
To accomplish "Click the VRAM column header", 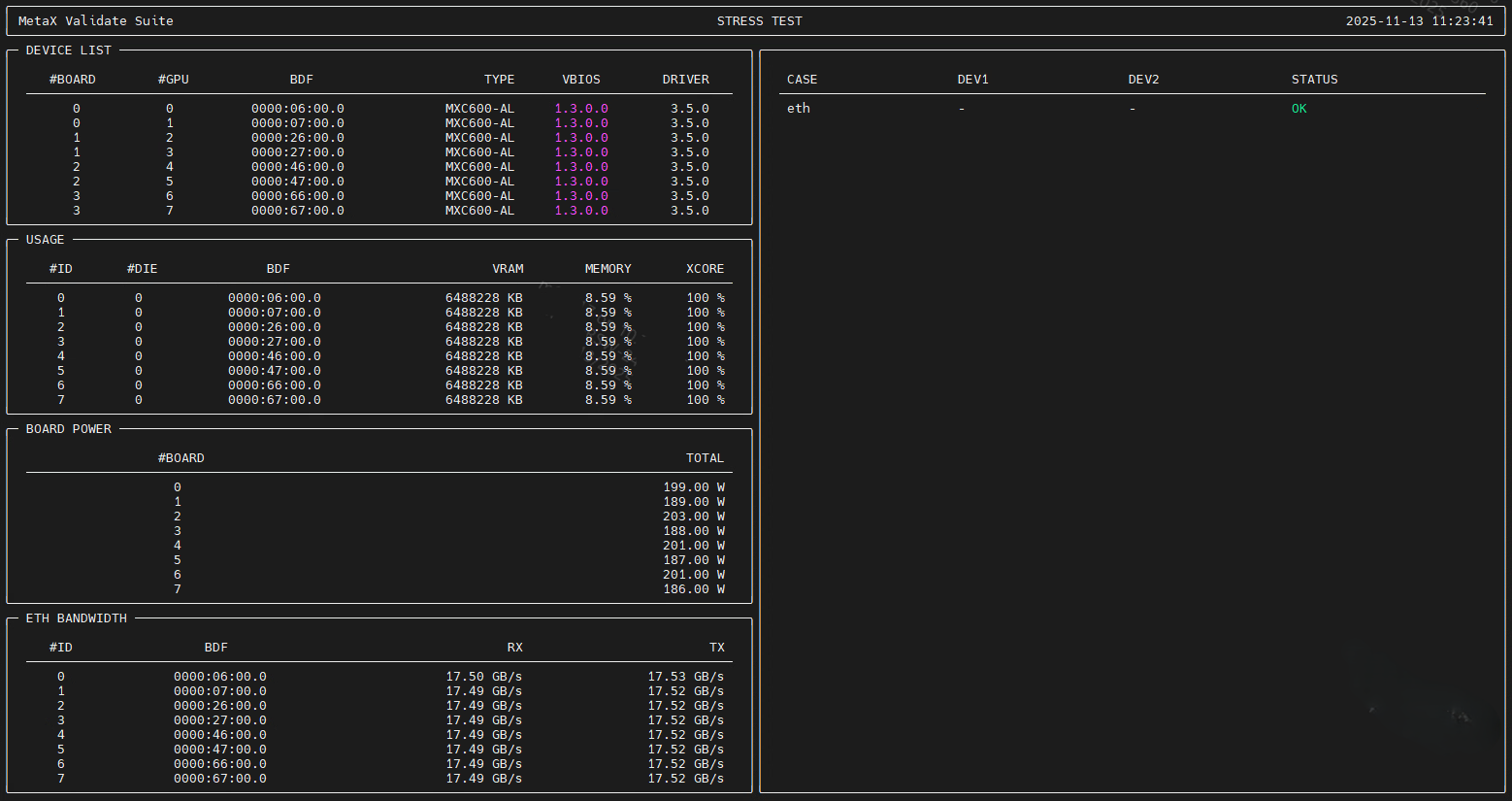I will (x=507, y=269).
